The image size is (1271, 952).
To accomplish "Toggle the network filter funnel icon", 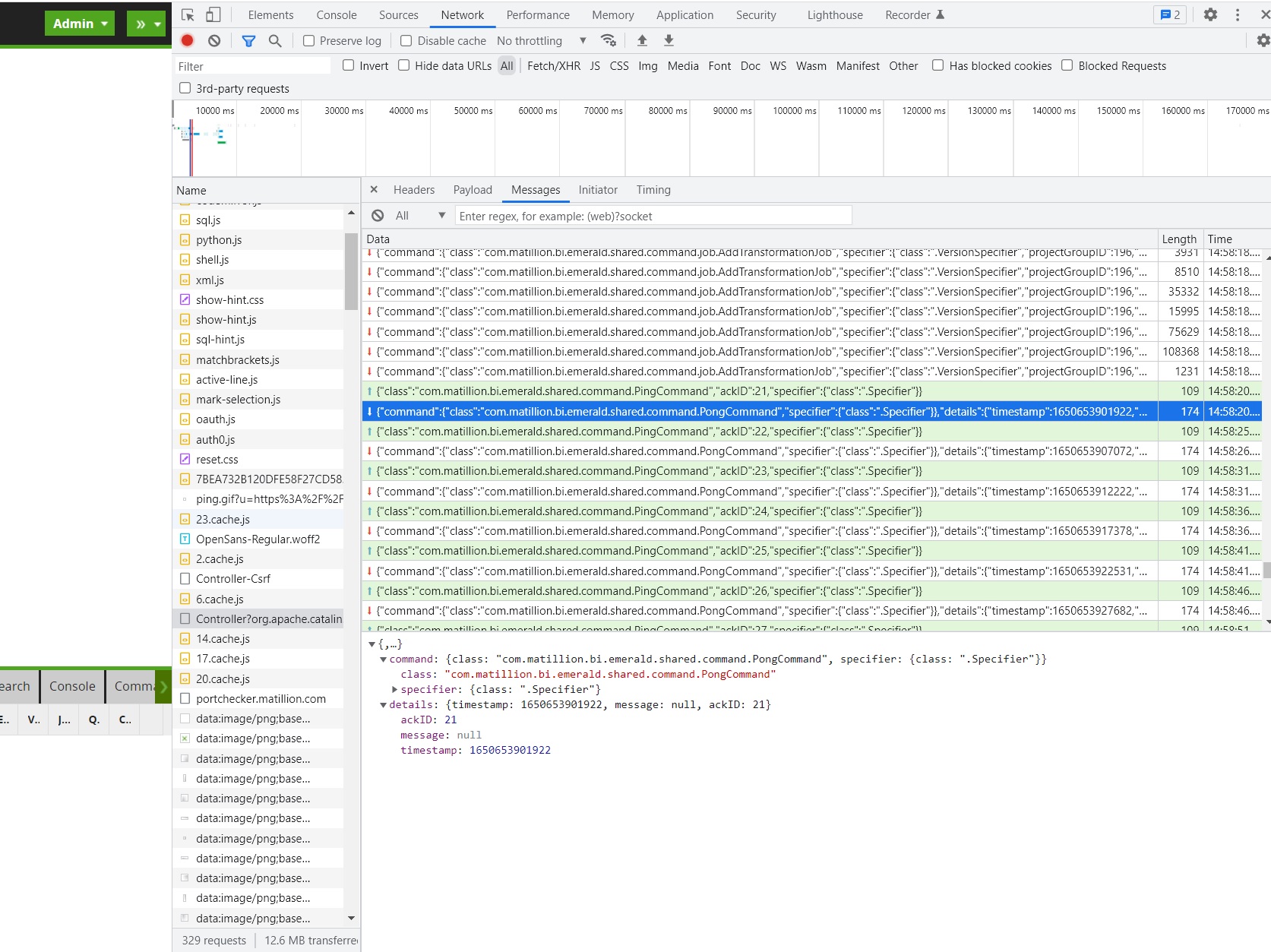I will point(248,41).
